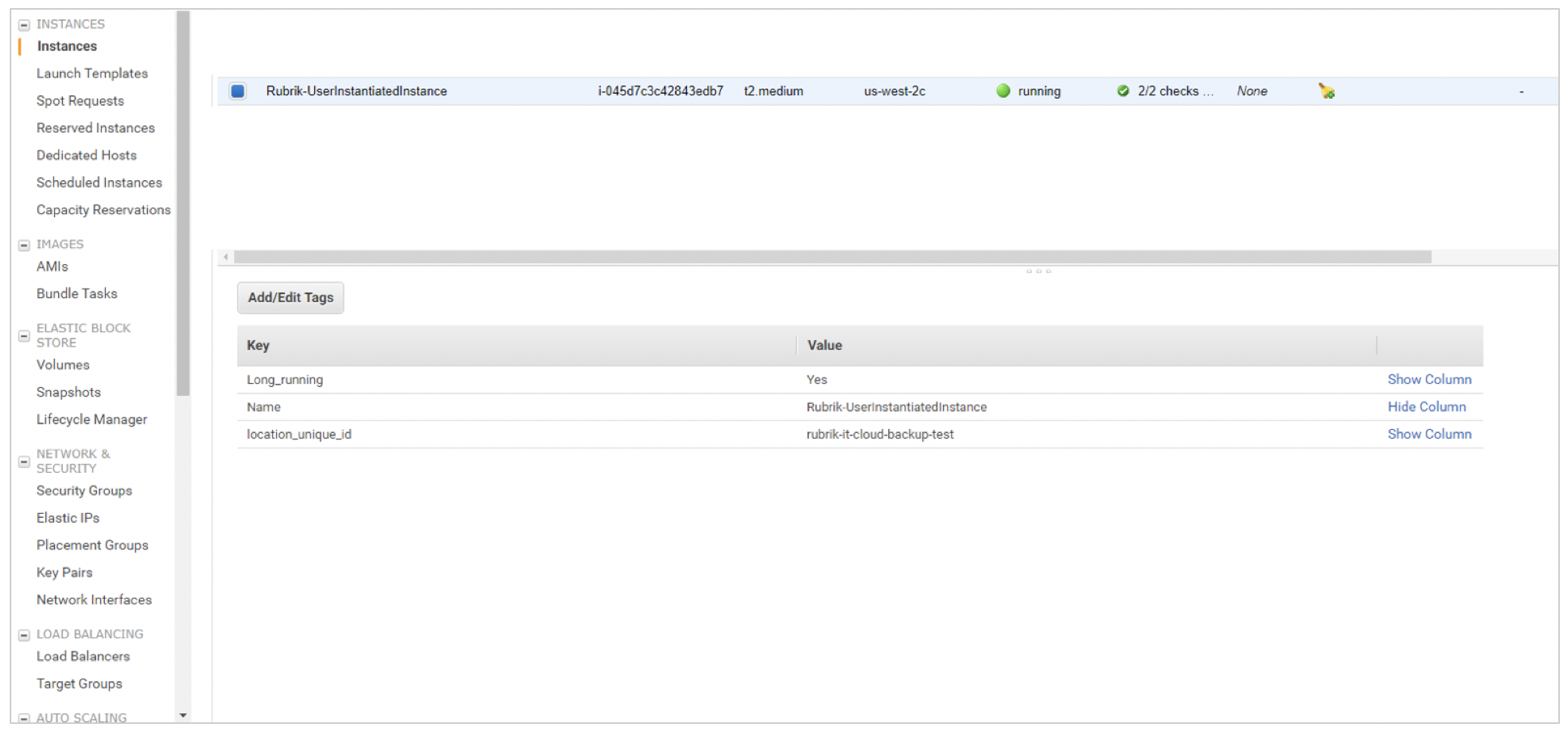Screen dimensions: 1568x732
Task: Open Load Balancers
Action: pyautogui.click(x=83, y=657)
